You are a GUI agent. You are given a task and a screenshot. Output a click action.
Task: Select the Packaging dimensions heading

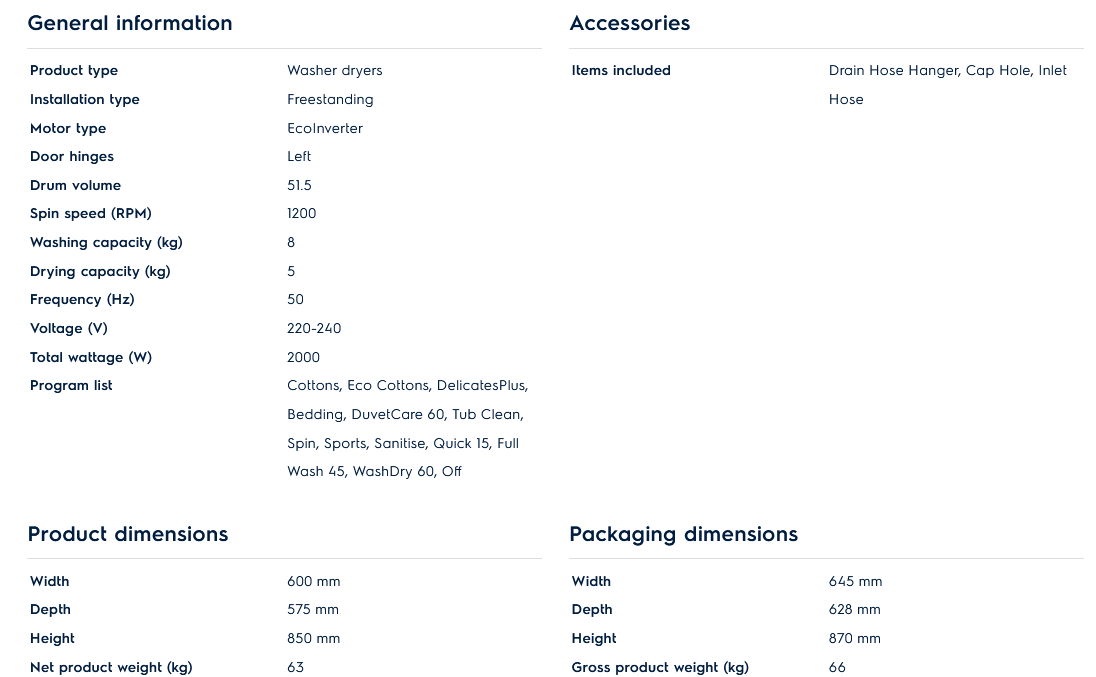(683, 534)
